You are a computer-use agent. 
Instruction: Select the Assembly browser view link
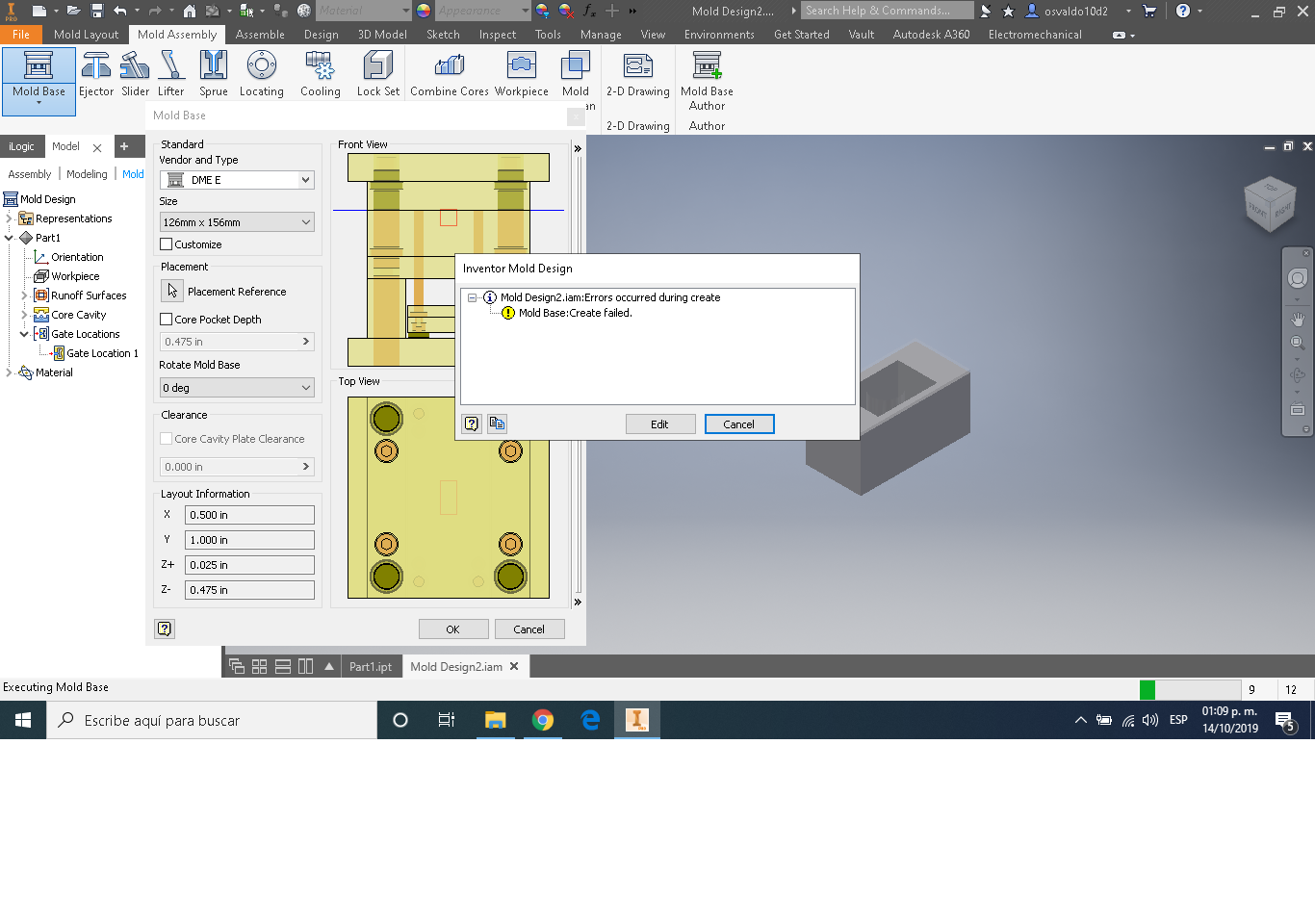coord(30,174)
